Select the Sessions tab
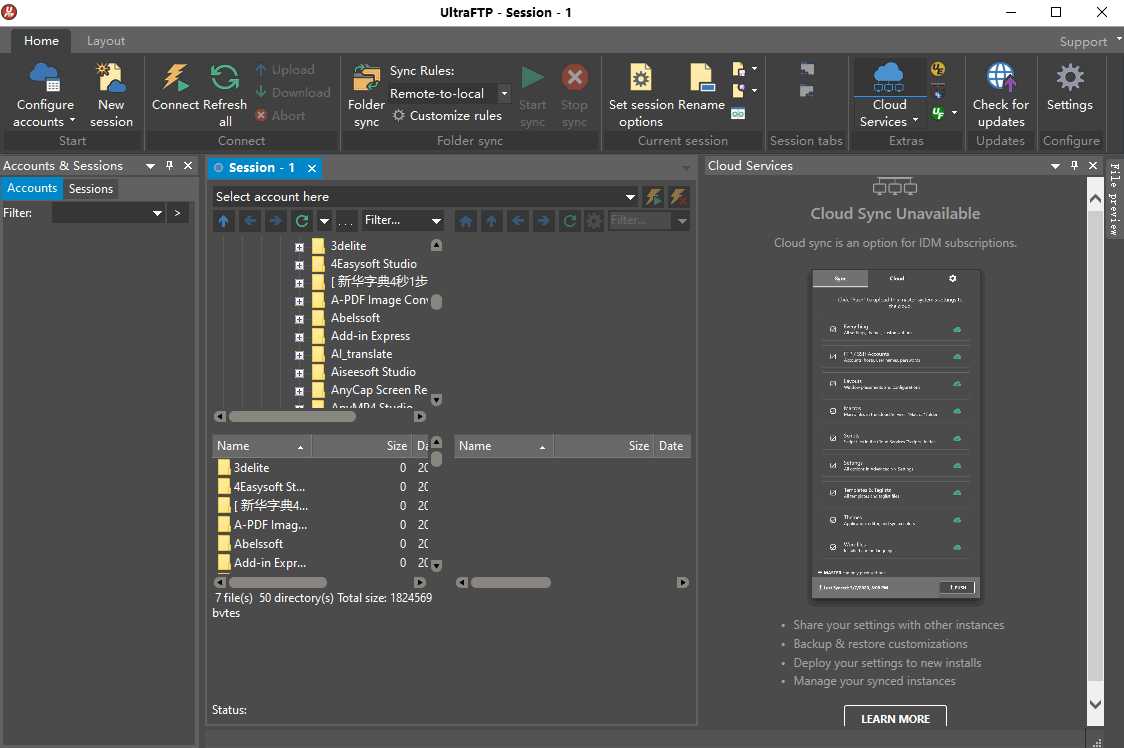 91,189
